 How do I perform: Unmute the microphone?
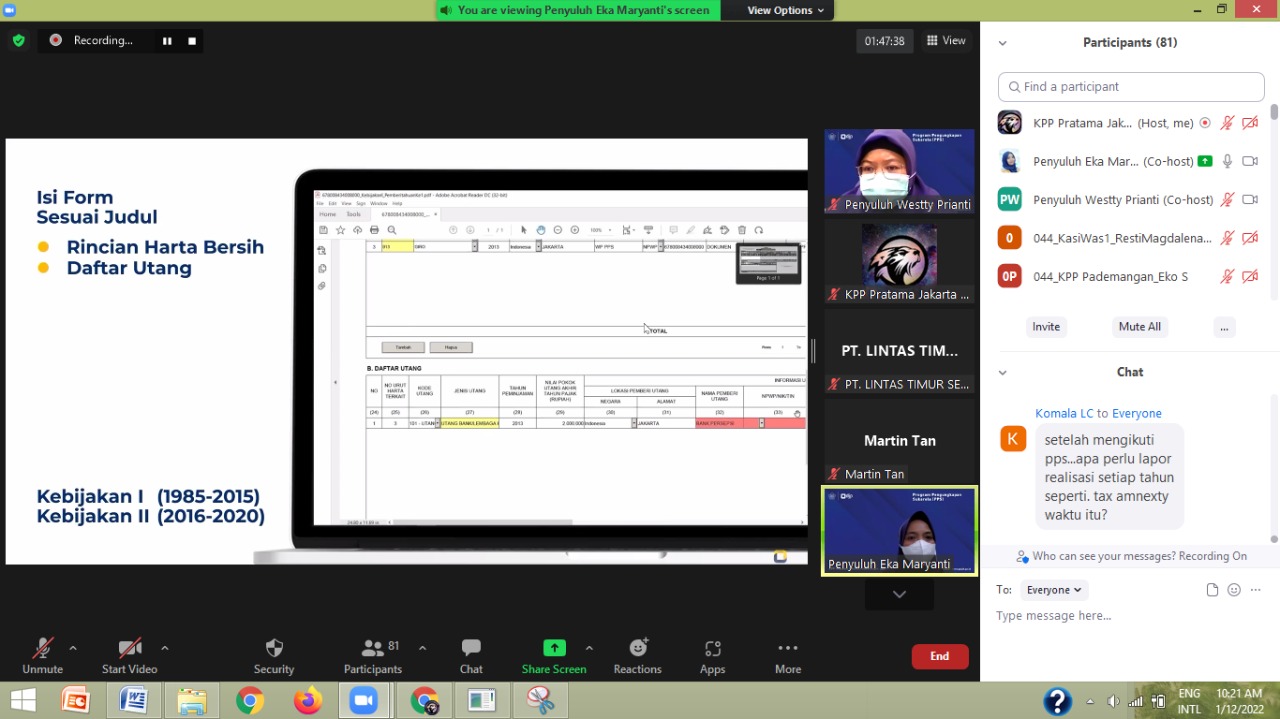[42, 649]
